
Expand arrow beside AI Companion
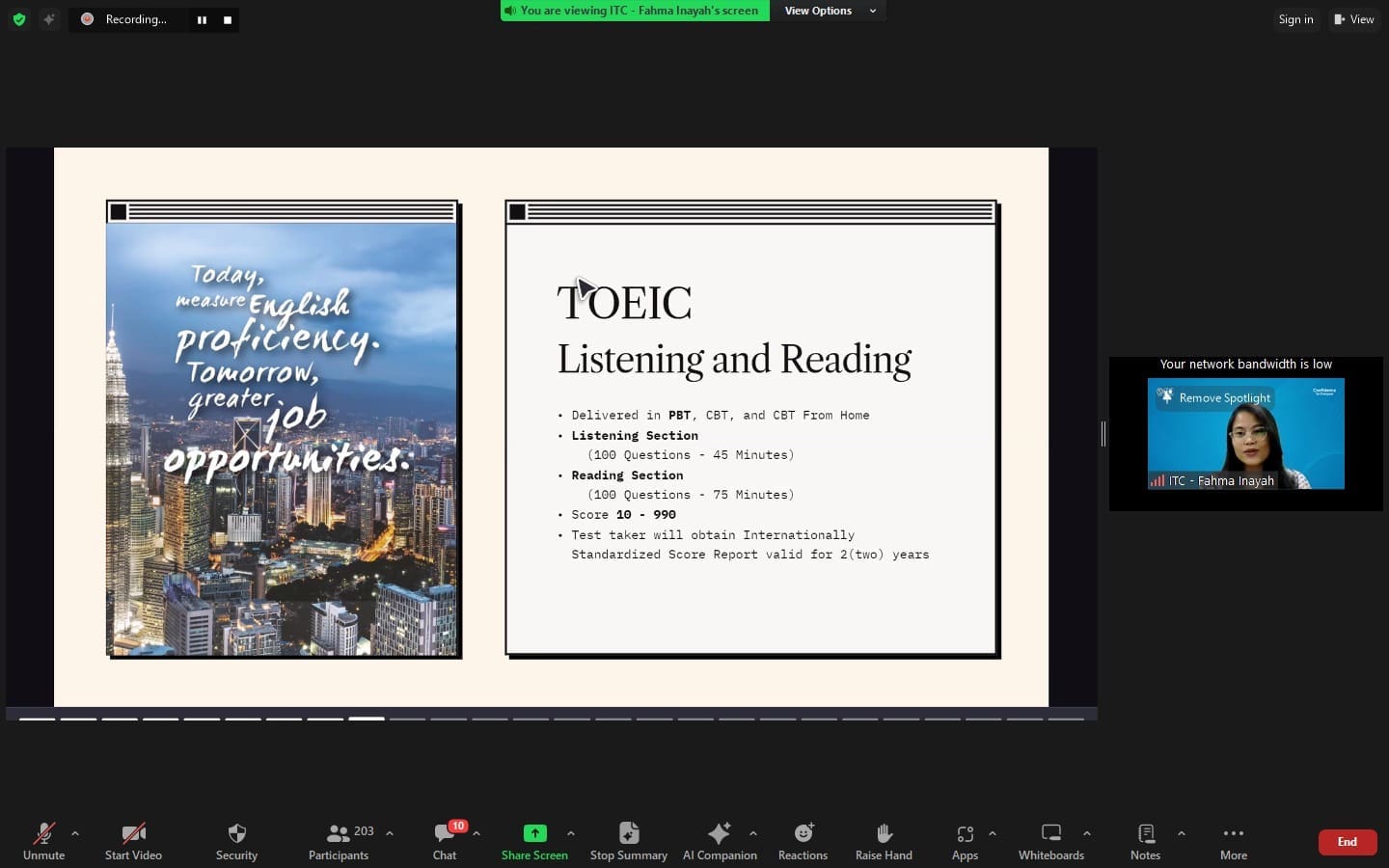[753, 833]
